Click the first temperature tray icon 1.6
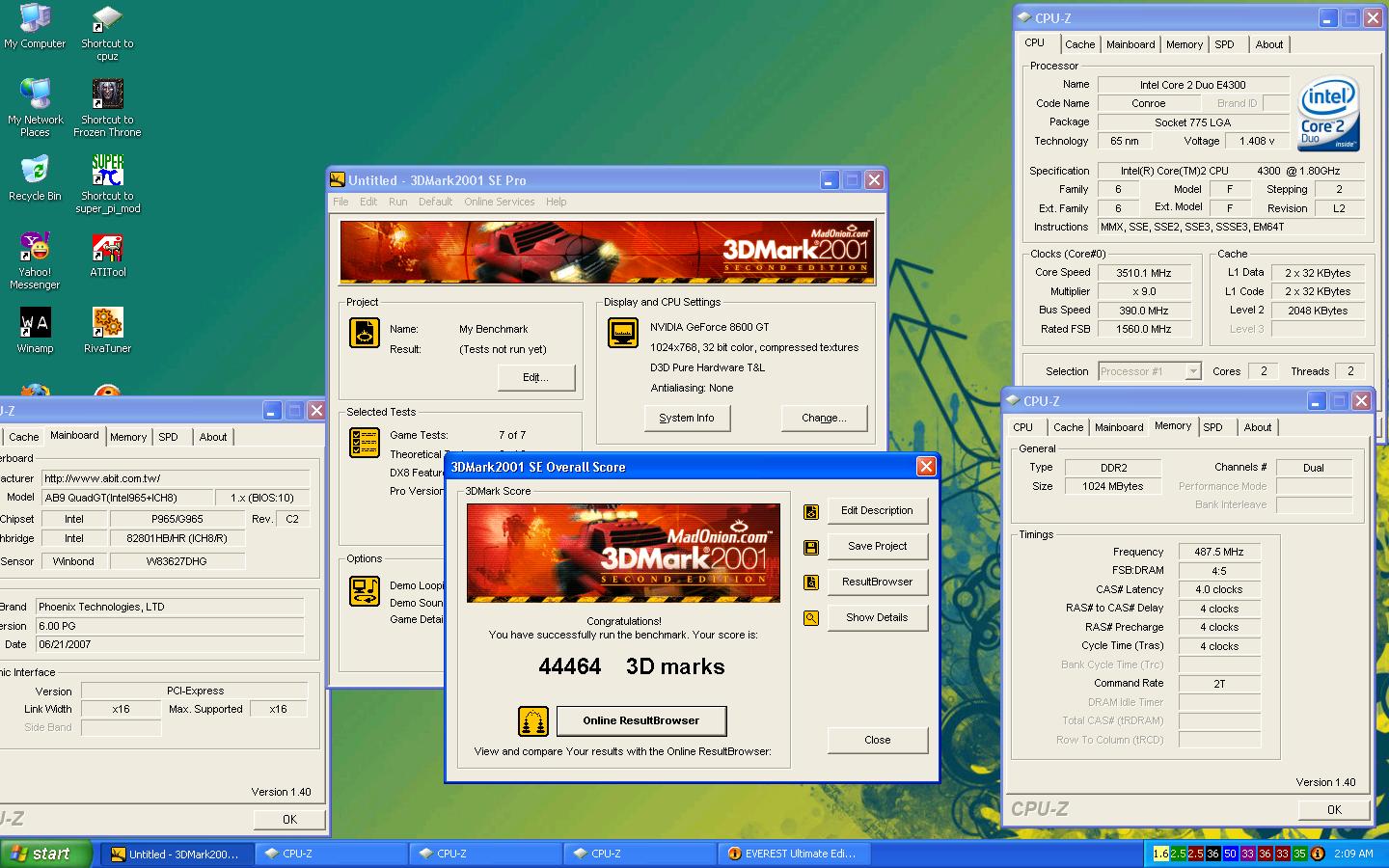Image resolution: width=1389 pixels, height=868 pixels. coord(1161,854)
